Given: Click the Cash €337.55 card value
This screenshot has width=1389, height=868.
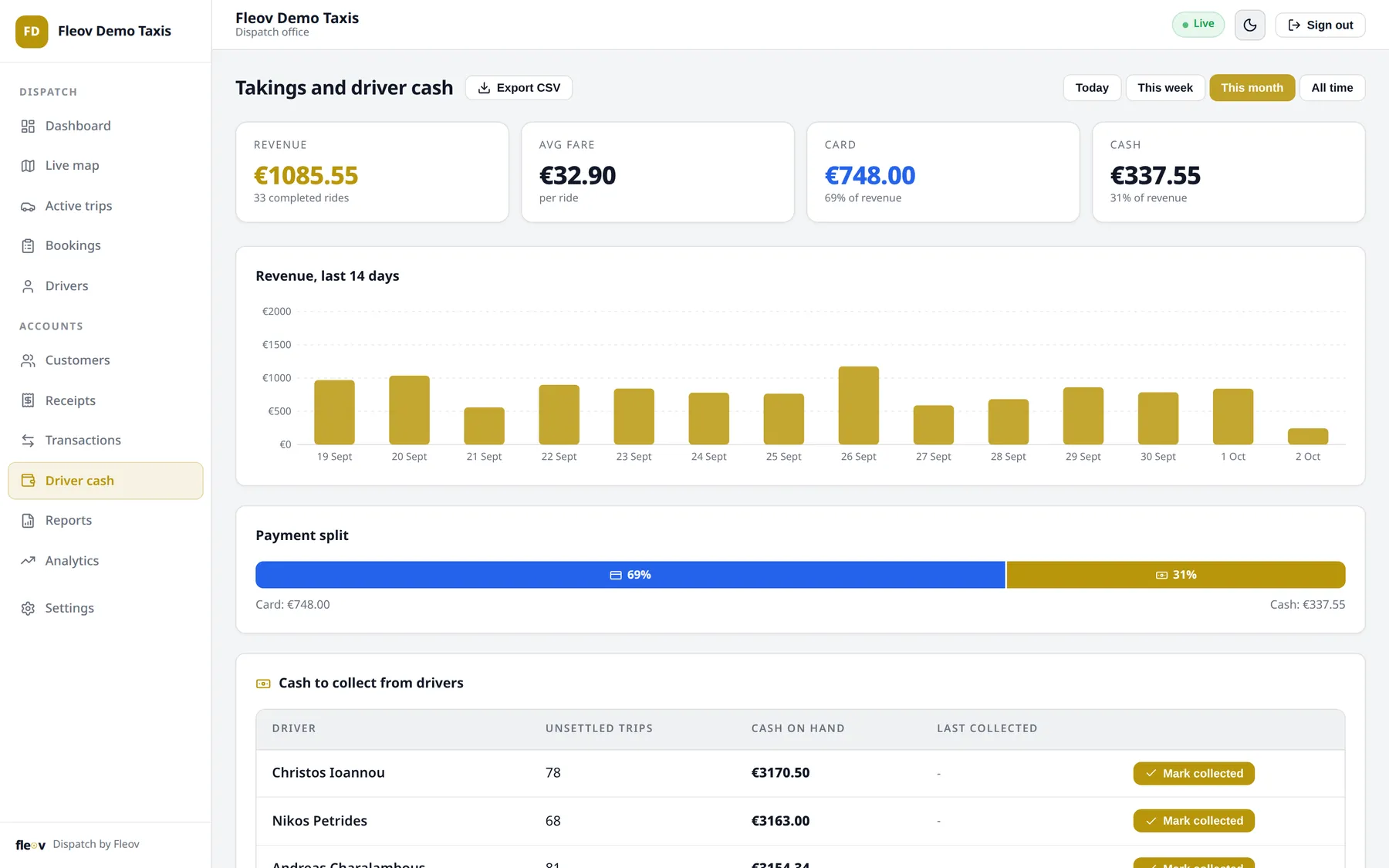Looking at the screenshot, I should click(1155, 176).
